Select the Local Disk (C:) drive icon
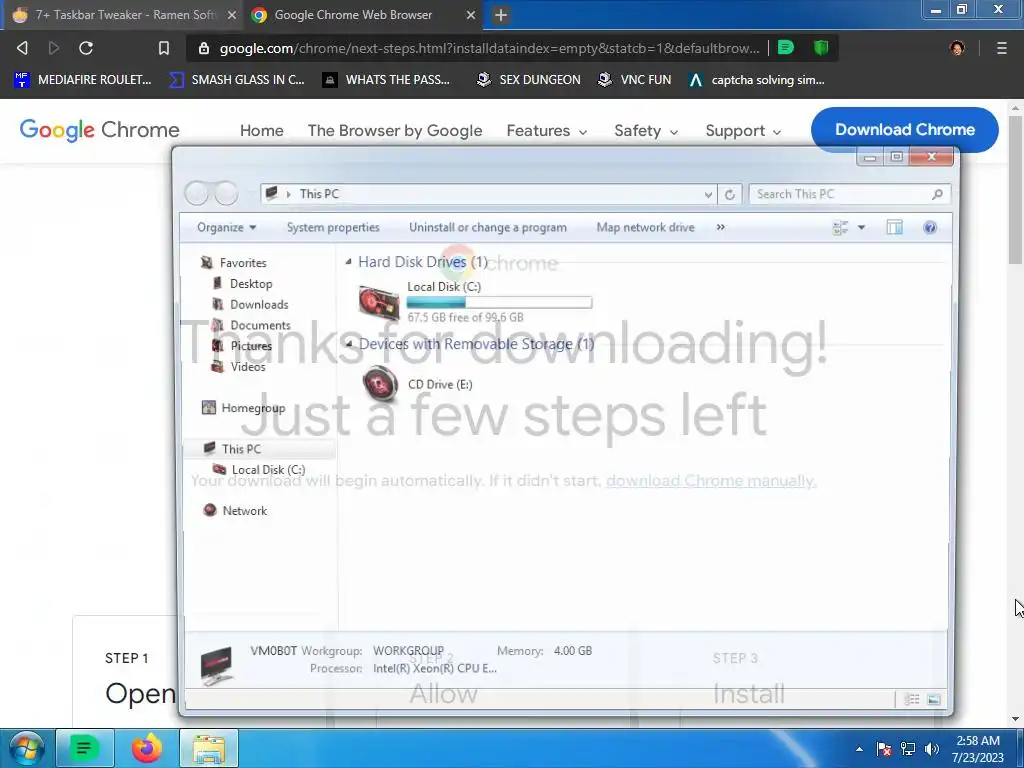This screenshot has width=1024, height=768. [x=379, y=303]
